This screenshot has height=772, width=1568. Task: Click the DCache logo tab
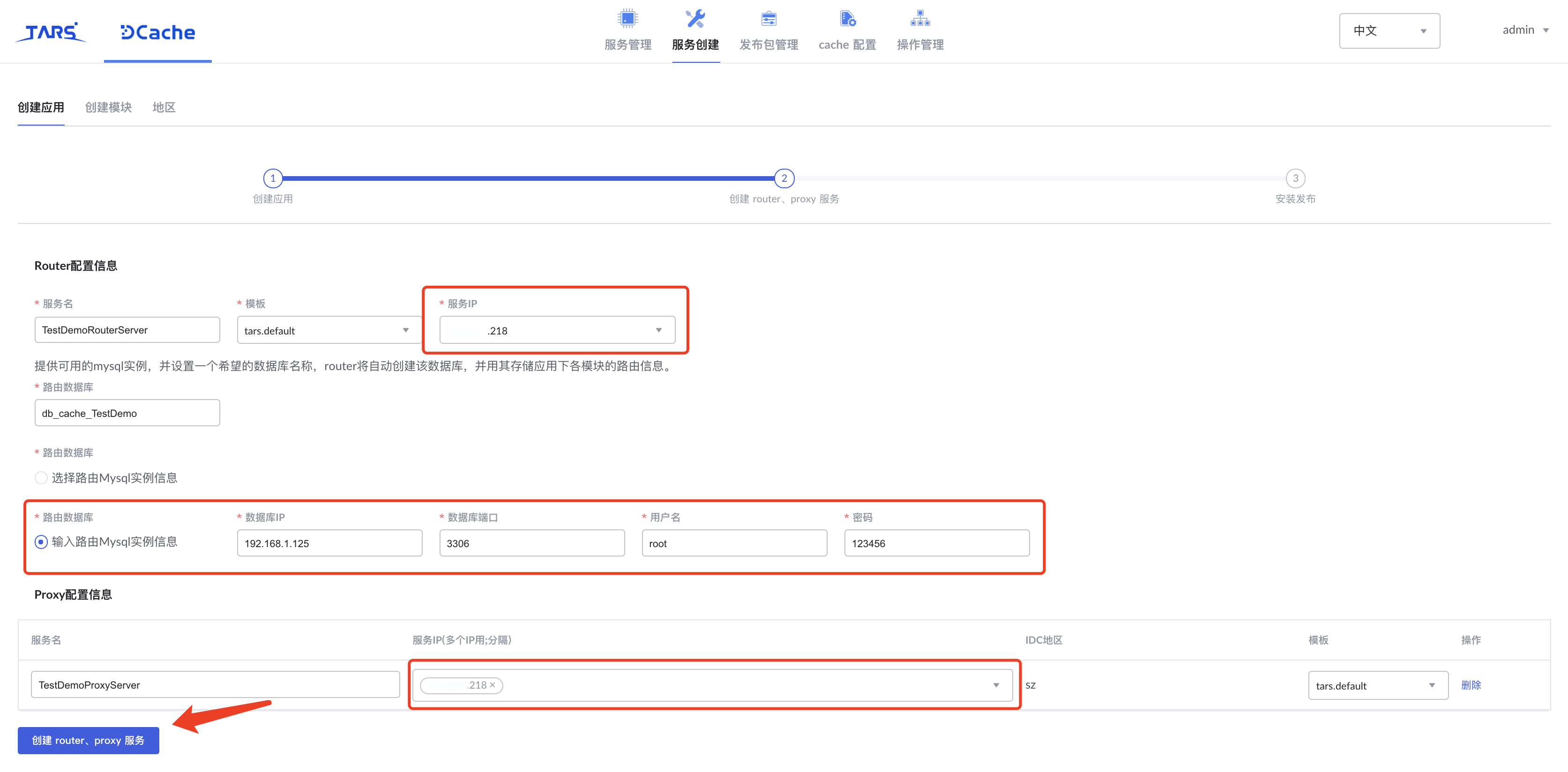click(x=157, y=32)
